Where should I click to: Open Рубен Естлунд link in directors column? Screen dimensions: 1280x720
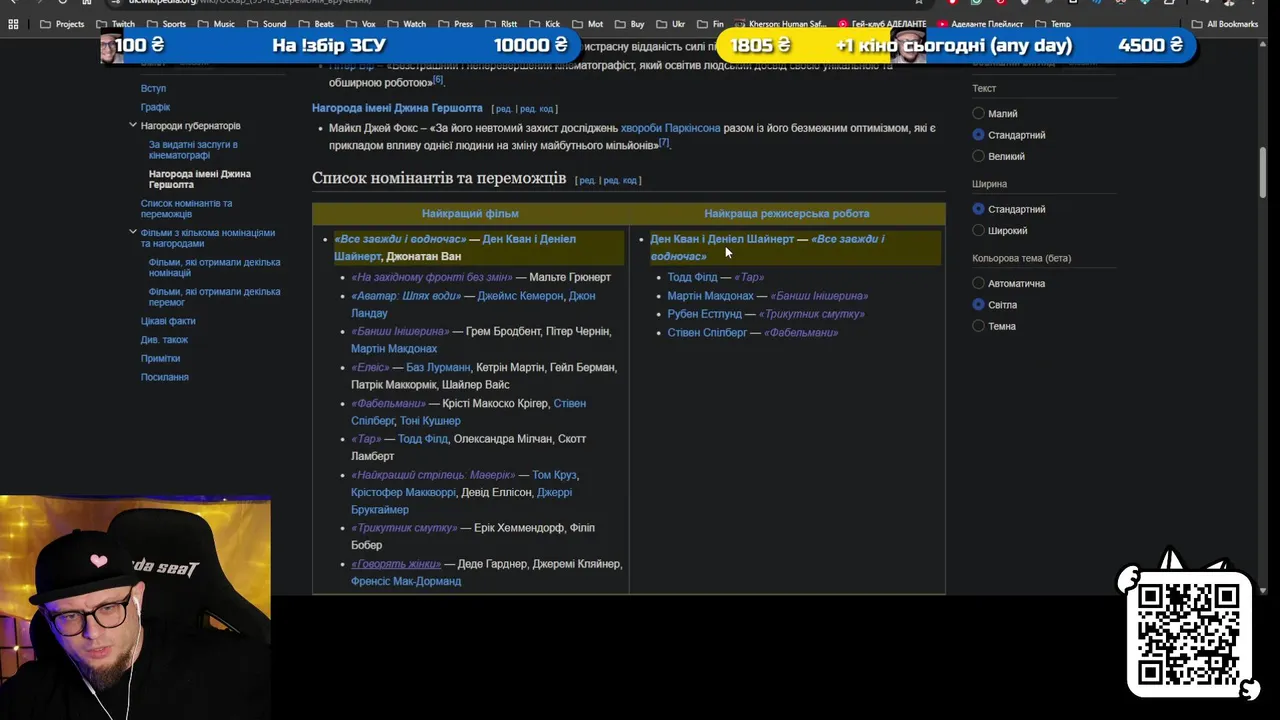coord(704,314)
